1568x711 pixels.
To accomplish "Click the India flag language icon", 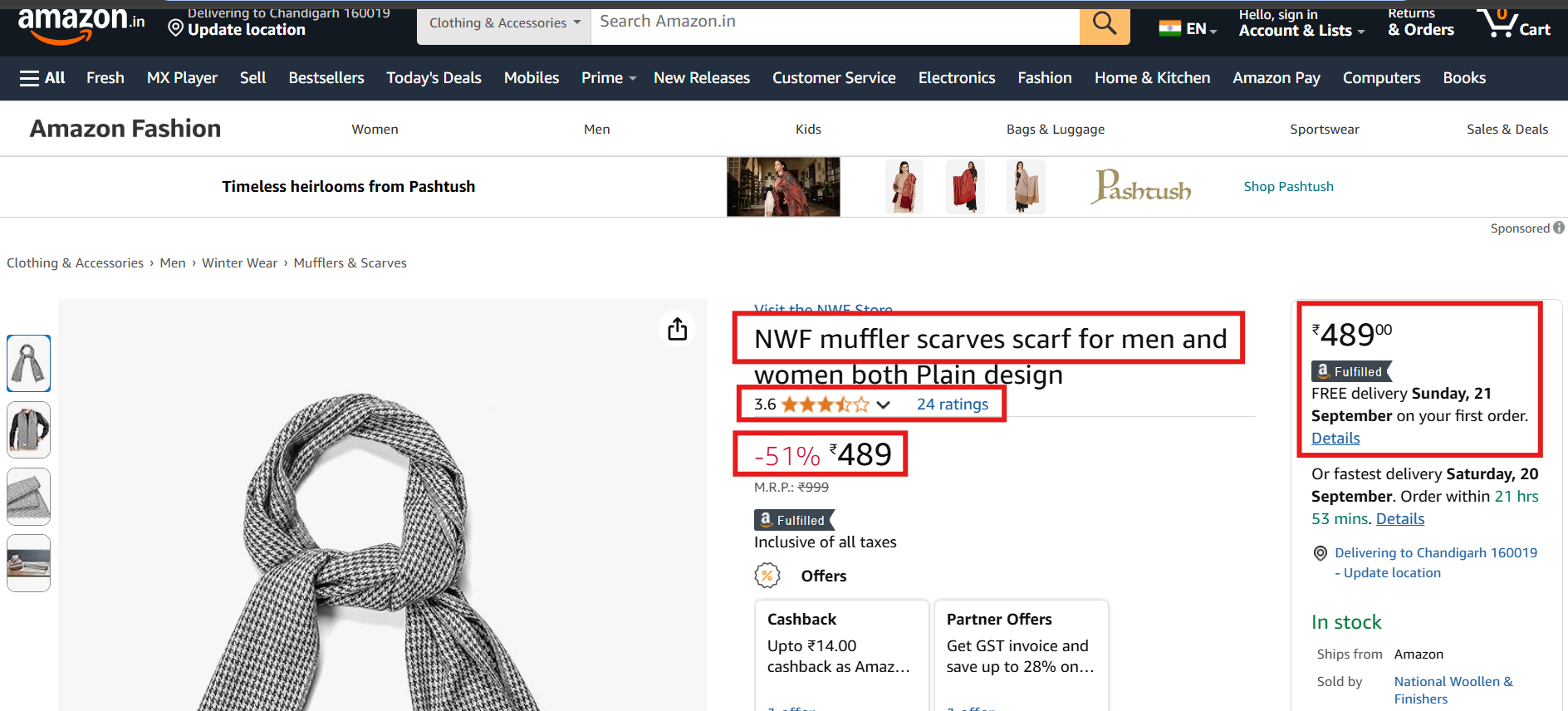I will [1170, 28].
